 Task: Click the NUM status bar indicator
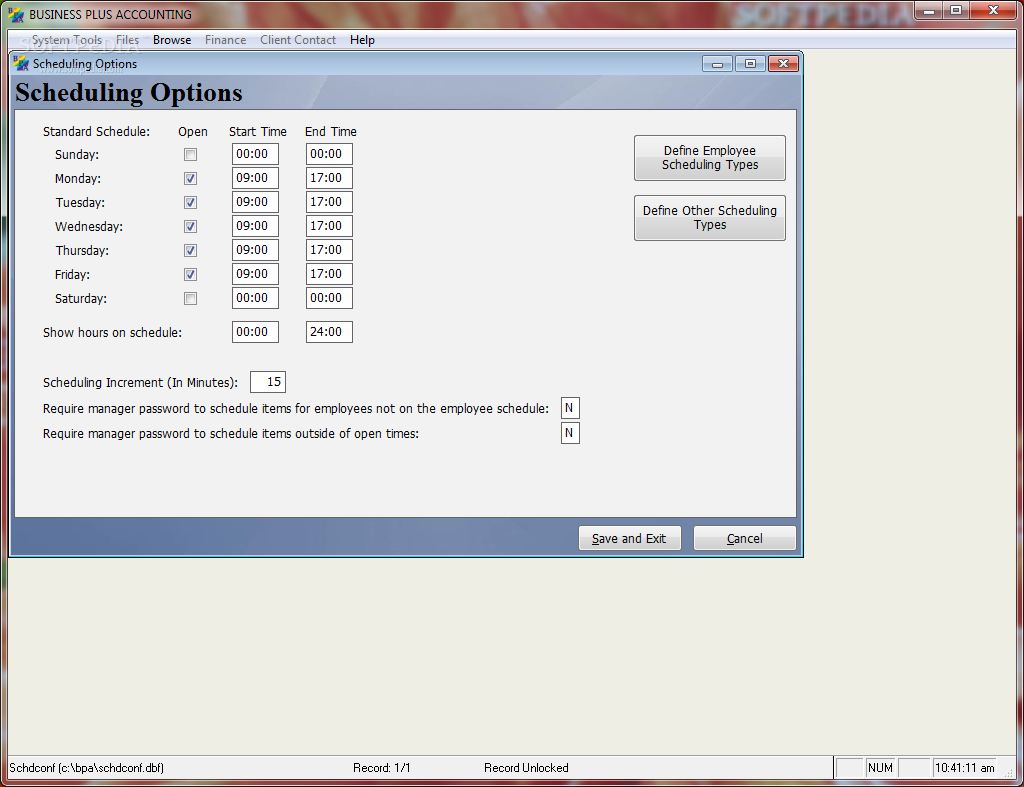pyautogui.click(x=880, y=767)
